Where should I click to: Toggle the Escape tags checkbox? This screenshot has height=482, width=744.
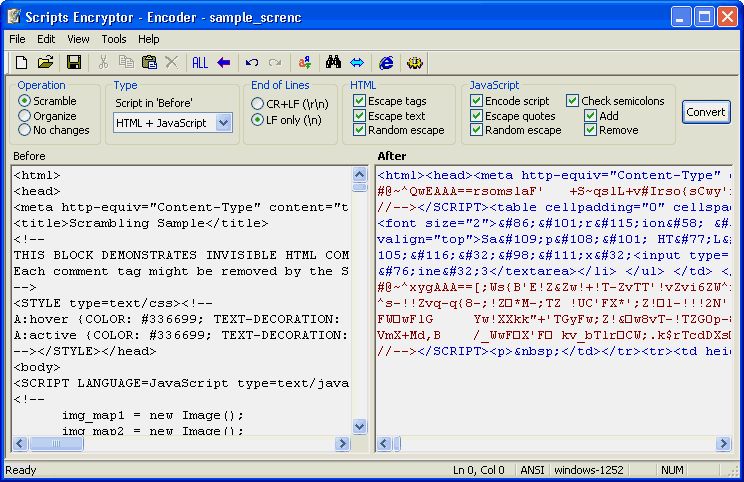tap(360, 101)
